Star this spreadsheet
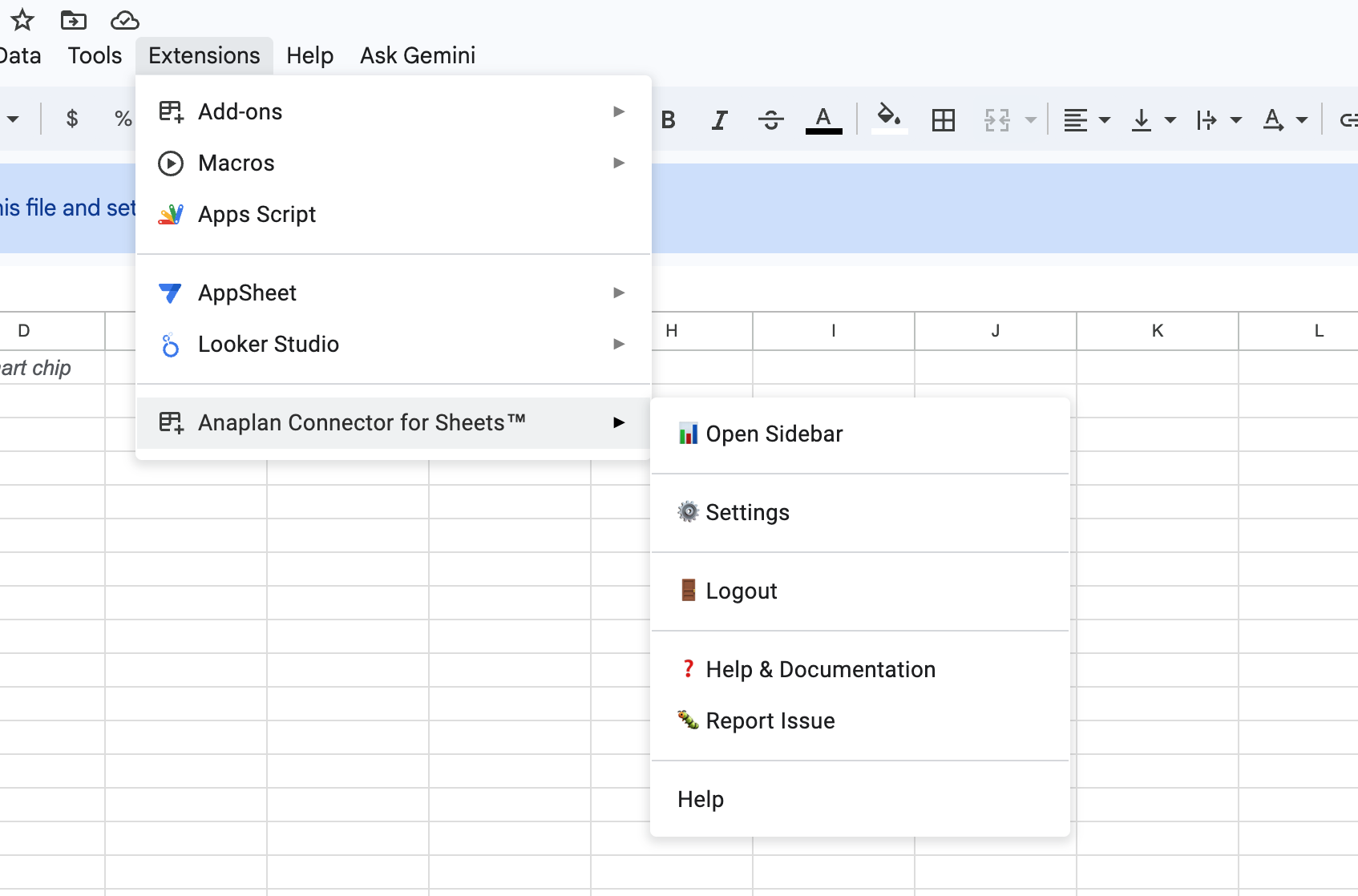 [x=22, y=20]
